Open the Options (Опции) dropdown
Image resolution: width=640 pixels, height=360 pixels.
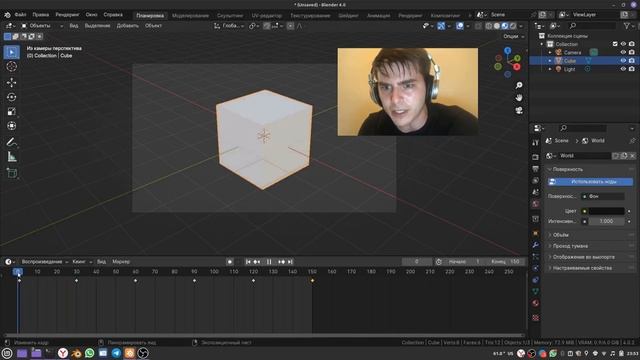[x=513, y=36]
